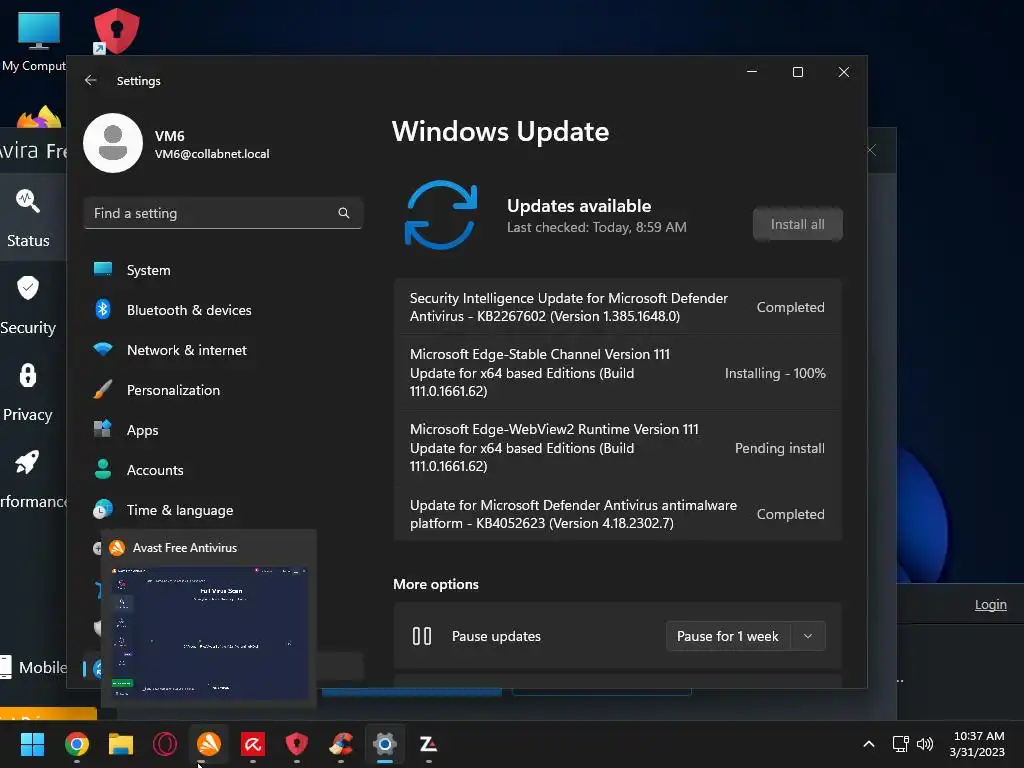Open Network & internet category
Viewport: 1024px width, 768px height.
pos(223,350)
